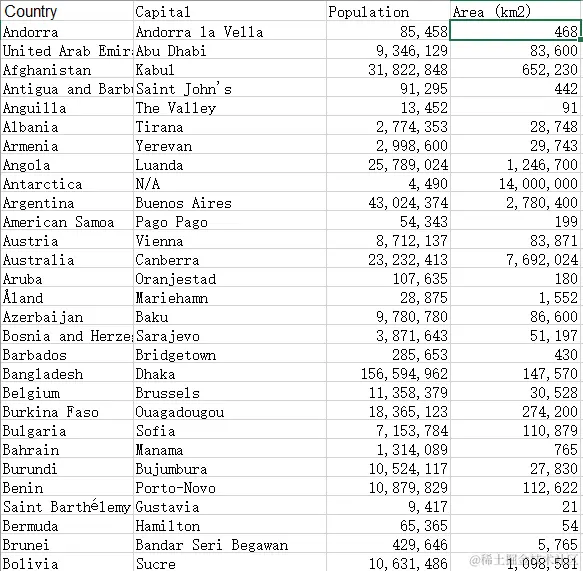Click the Bosnia and Herzegovina cell
The height and width of the screenshot is (571, 583).
[x=67, y=334]
